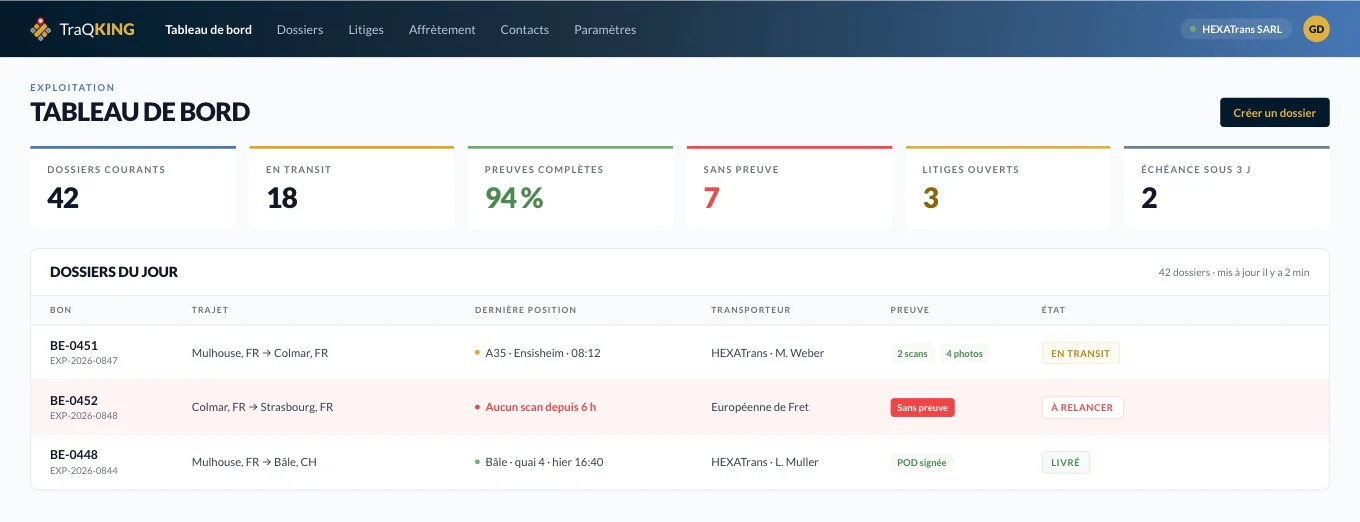Click carrier HEXATrans · L. Muller
1360x522 pixels.
765,462
